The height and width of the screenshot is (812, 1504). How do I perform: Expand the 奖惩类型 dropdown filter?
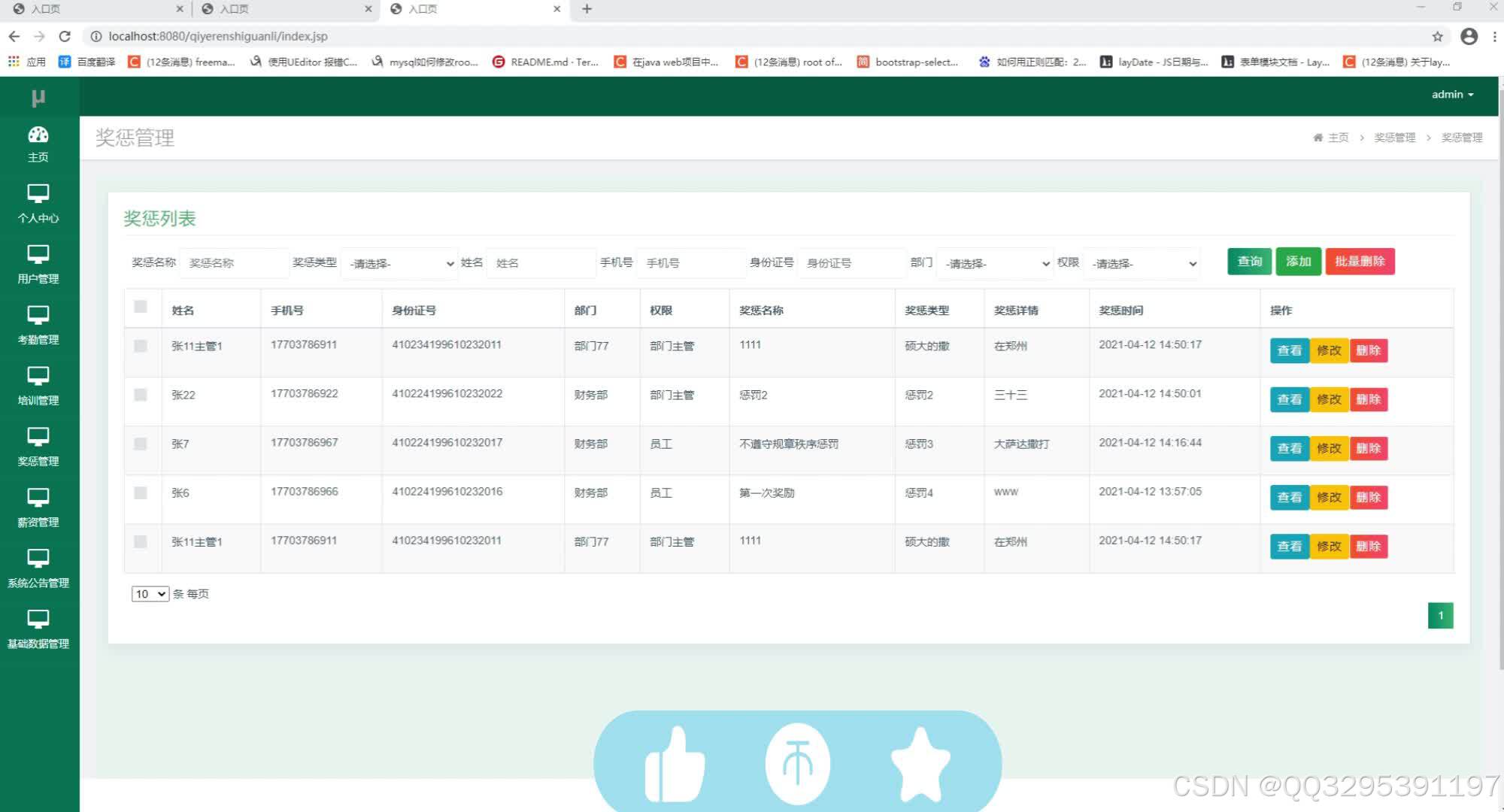coord(399,263)
